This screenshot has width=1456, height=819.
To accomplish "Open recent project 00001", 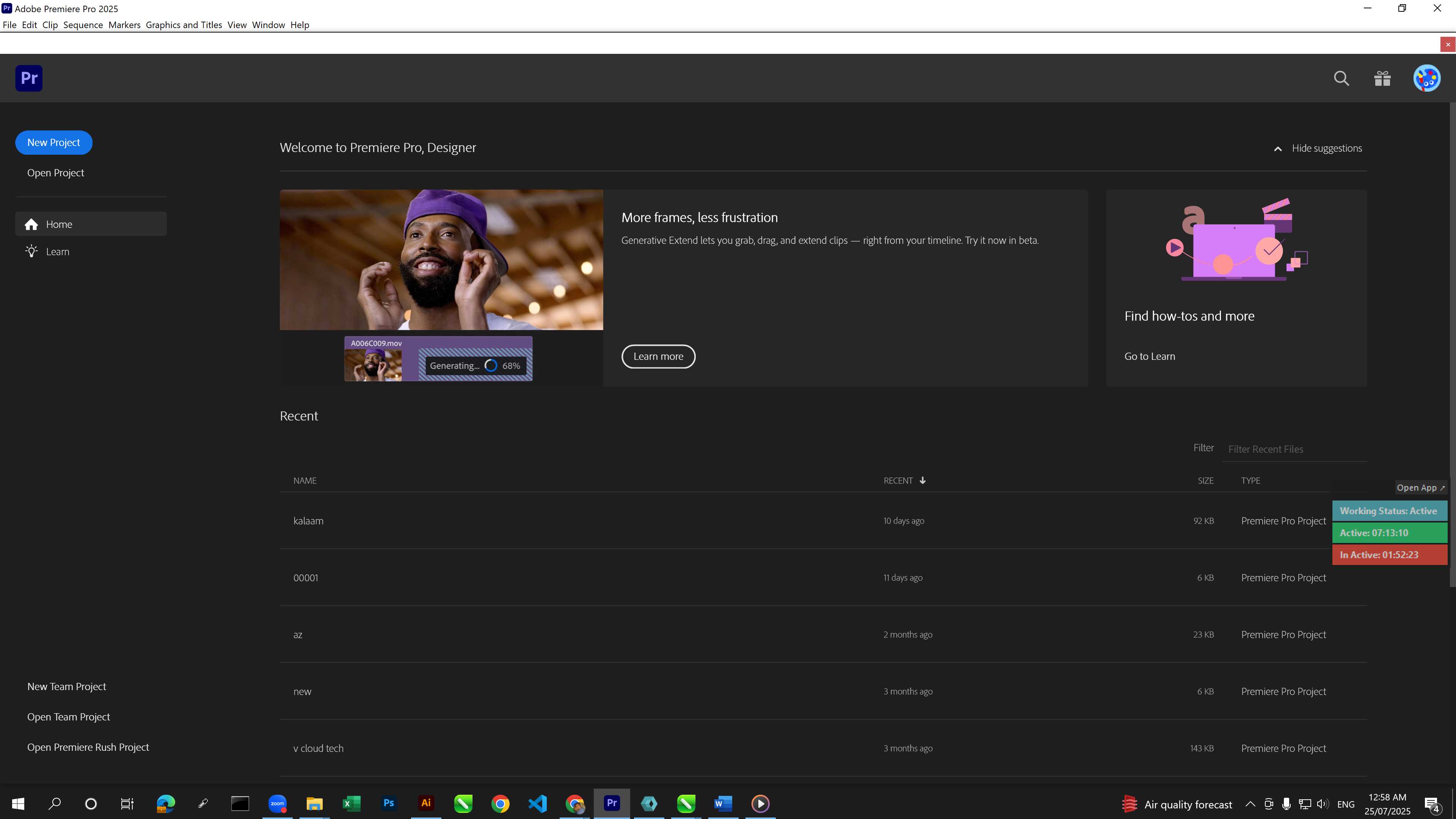I will 823,577.
